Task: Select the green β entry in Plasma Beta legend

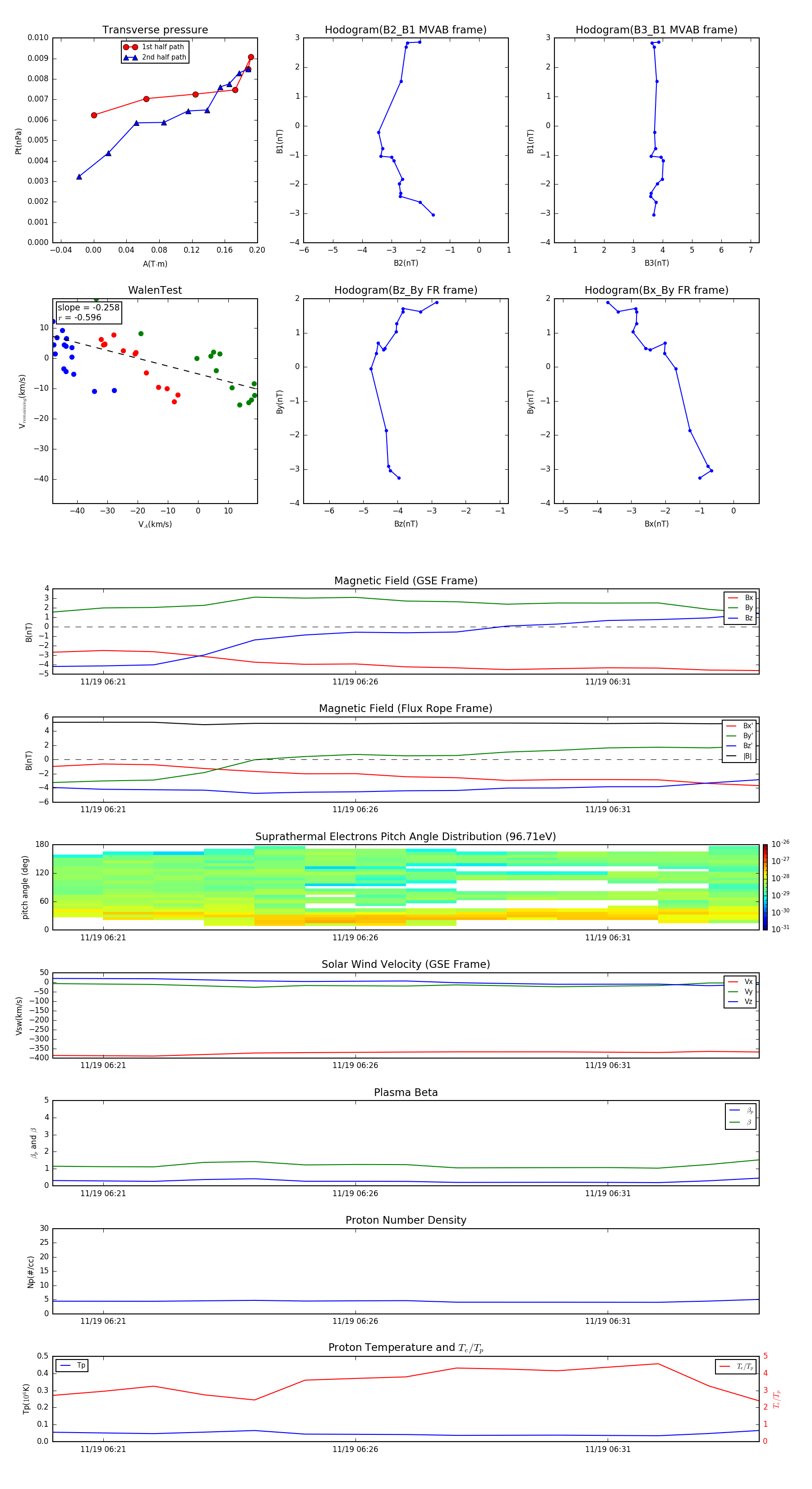Action: click(x=741, y=1122)
